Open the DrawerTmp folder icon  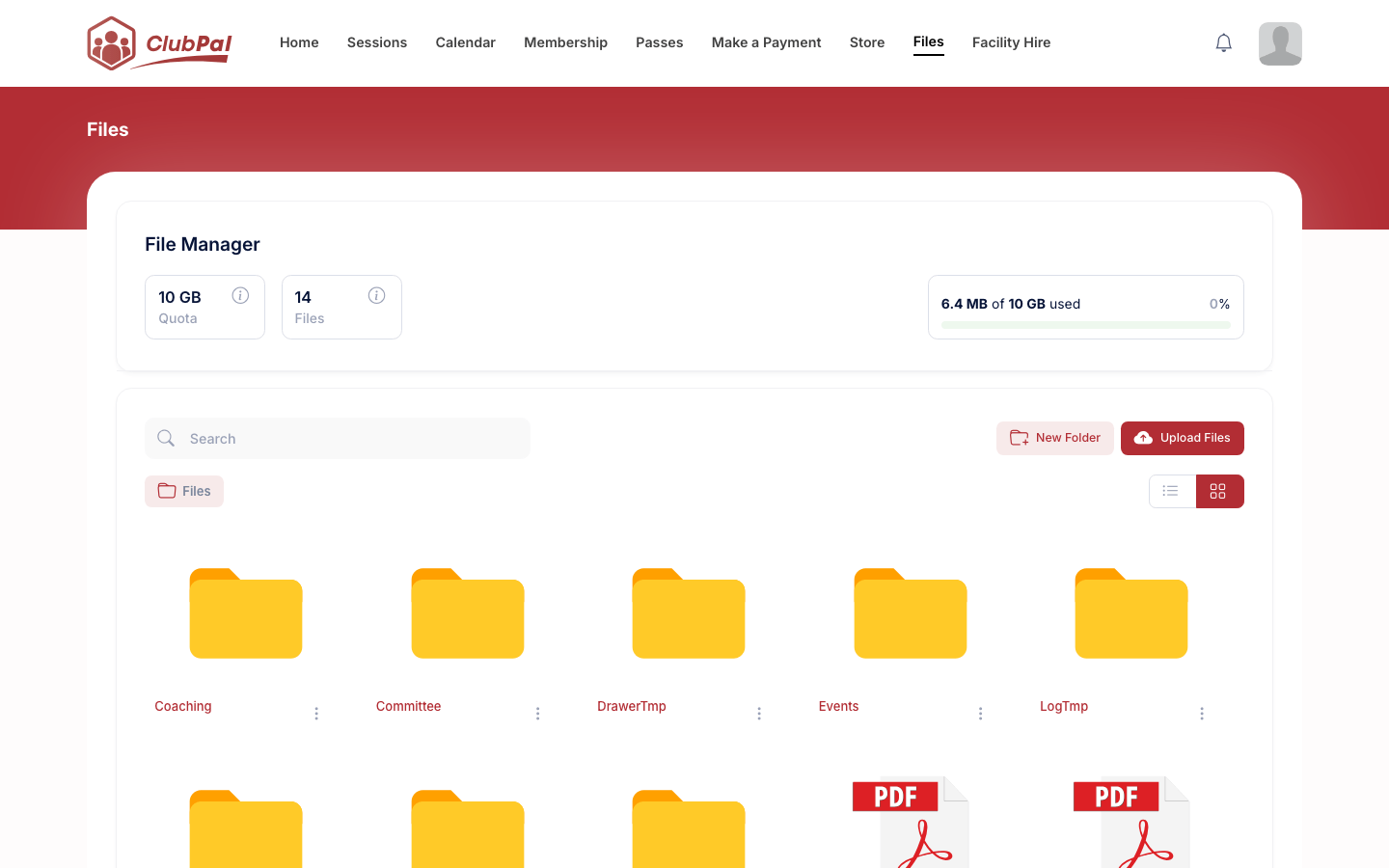[689, 613]
